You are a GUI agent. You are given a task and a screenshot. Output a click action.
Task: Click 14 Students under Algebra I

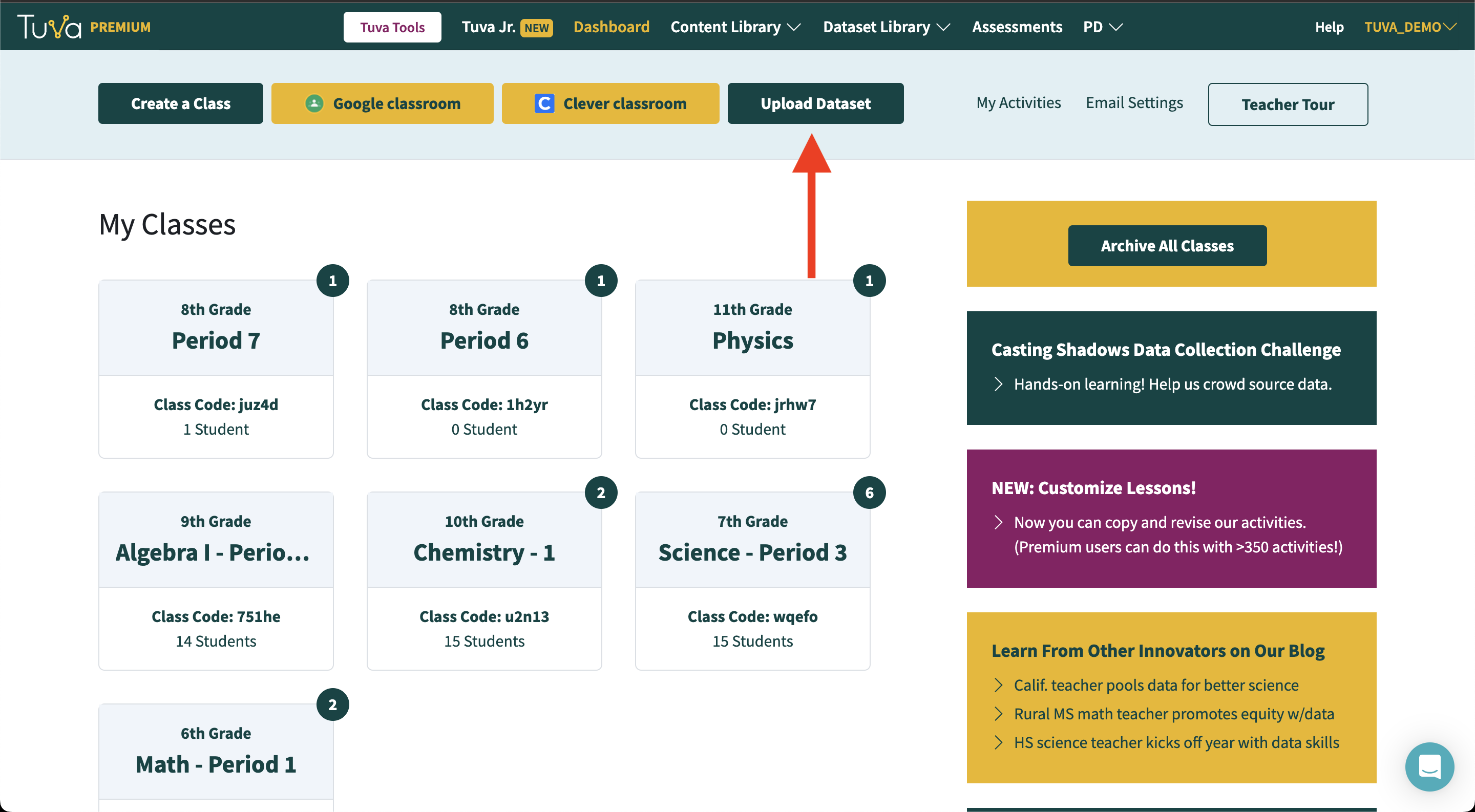click(x=216, y=641)
